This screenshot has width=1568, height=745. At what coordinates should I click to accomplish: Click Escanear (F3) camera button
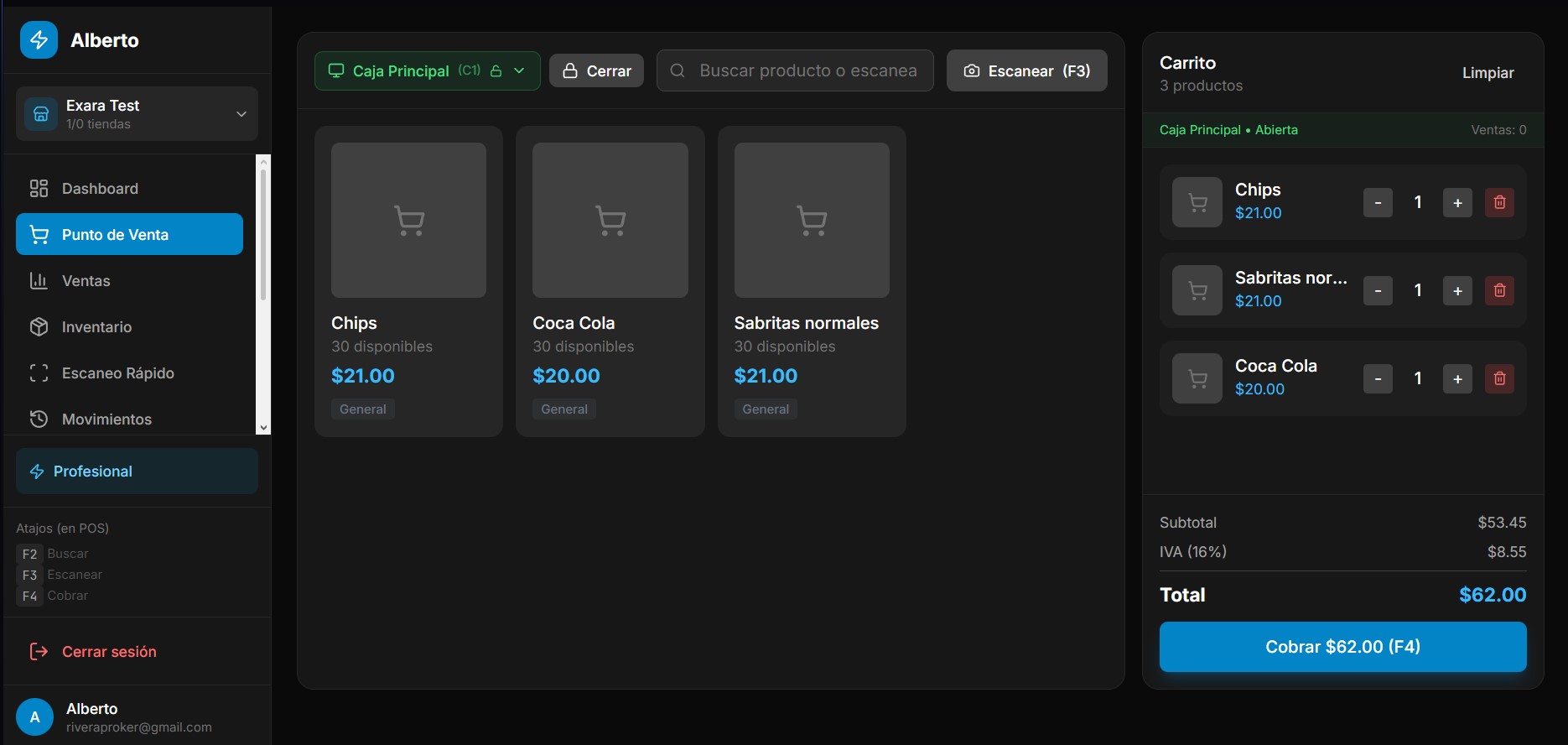pyautogui.click(x=1026, y=70)
